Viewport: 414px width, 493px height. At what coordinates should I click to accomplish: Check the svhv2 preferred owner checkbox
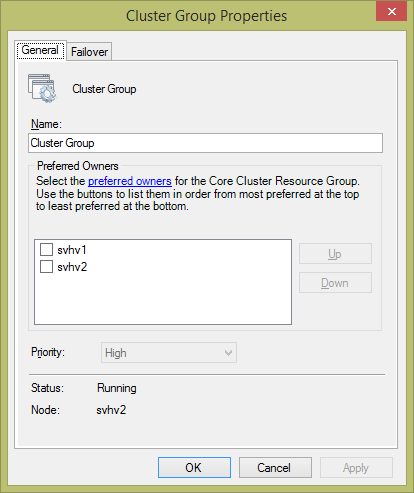click(46, 267)
